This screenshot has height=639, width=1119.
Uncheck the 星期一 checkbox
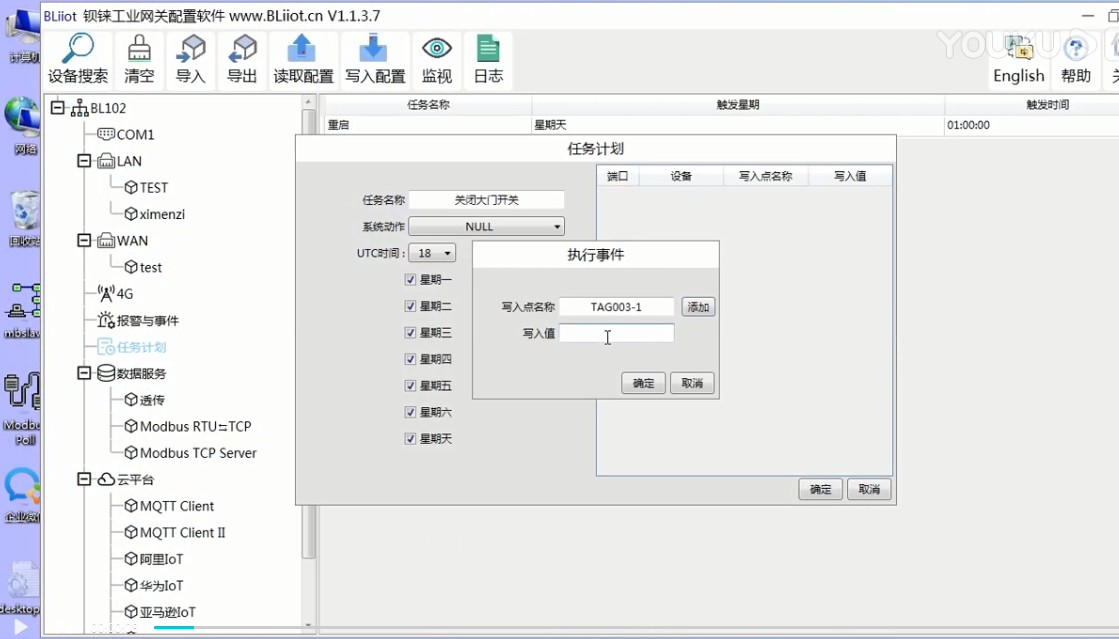[x=410, y=280]
